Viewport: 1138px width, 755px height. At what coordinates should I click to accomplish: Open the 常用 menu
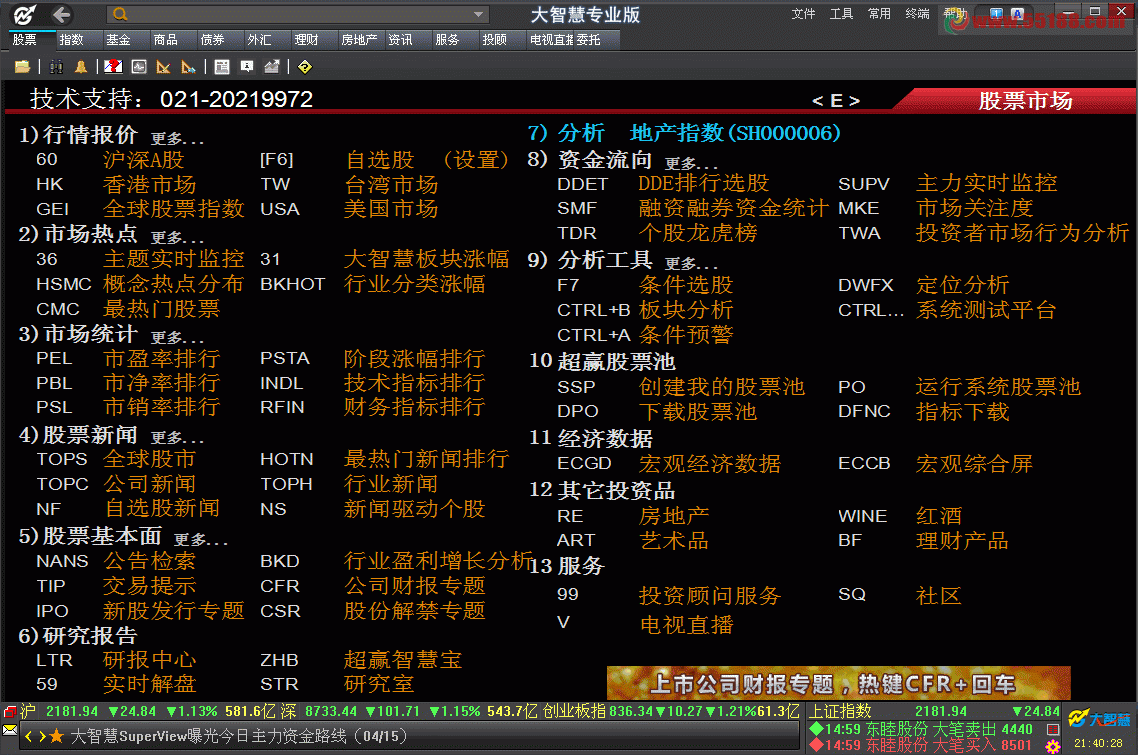tap(879, 14)
